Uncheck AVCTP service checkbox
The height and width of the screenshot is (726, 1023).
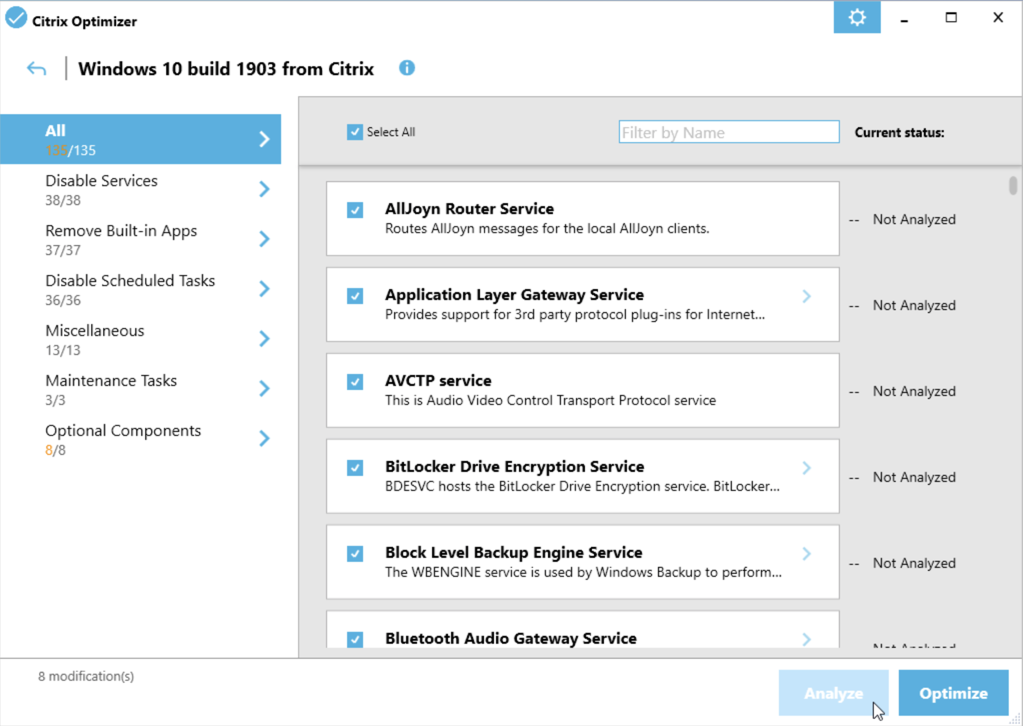355,382
